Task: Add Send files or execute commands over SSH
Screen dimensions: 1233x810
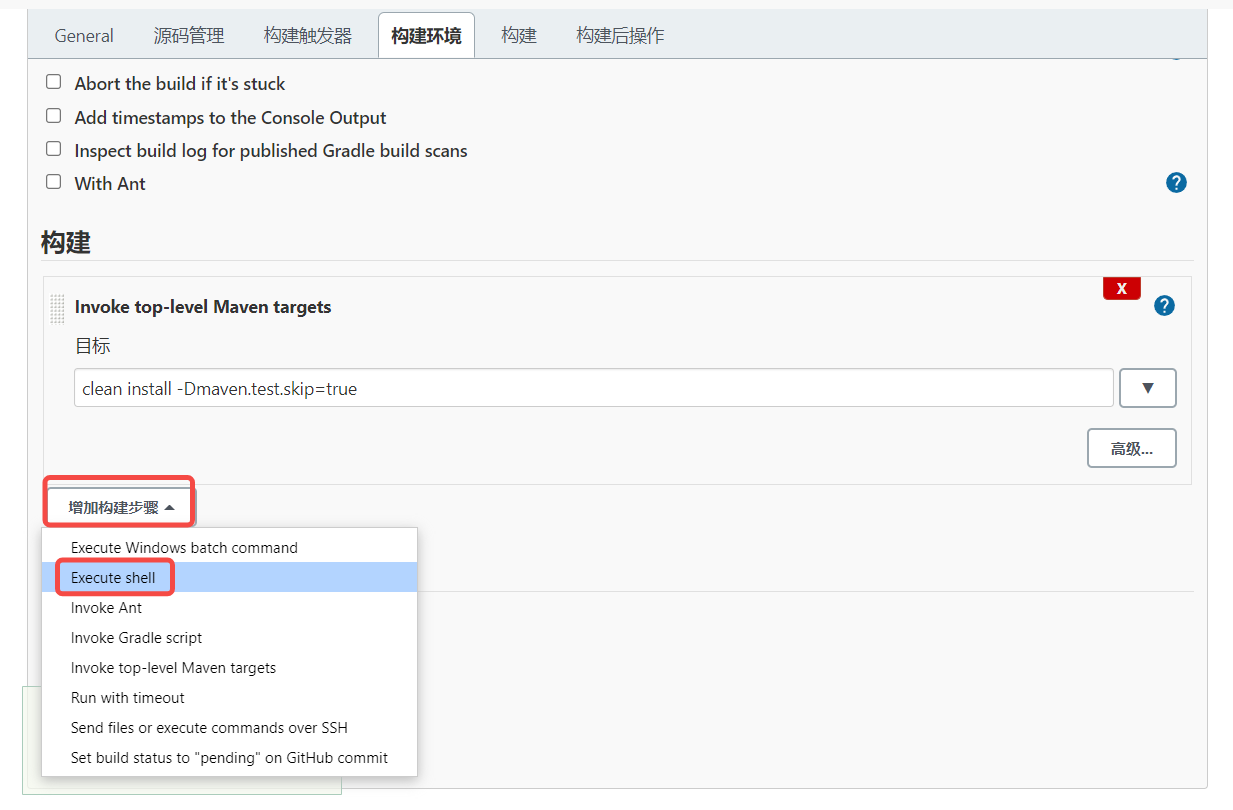Action: click(x=209, y=728)
